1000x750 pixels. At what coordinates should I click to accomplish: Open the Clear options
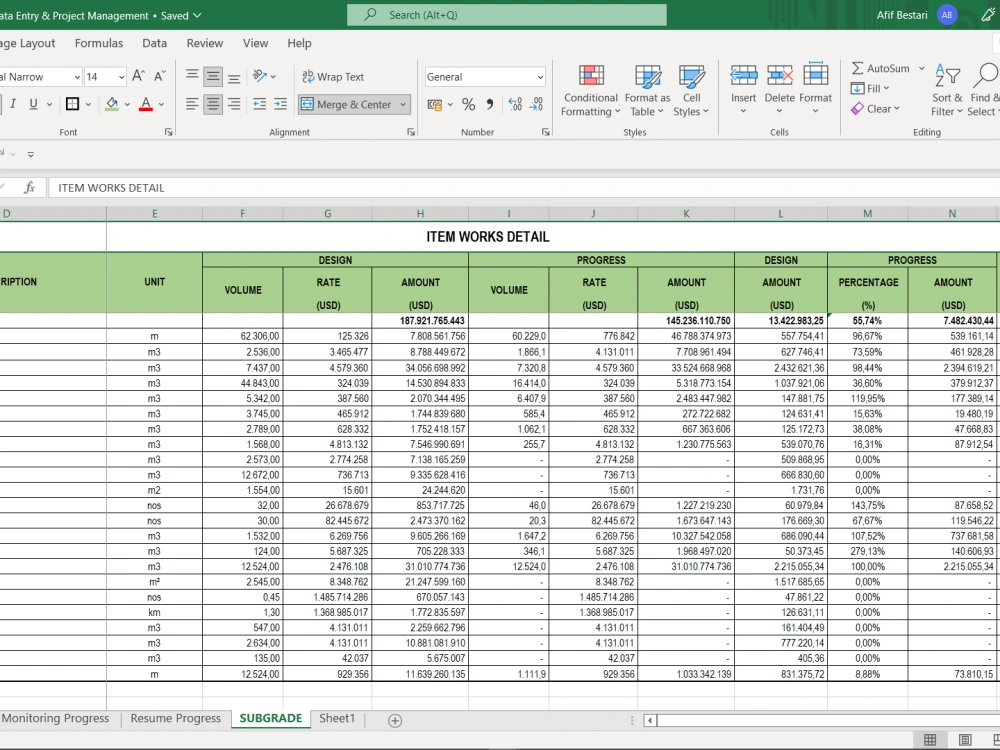(876, 109)
